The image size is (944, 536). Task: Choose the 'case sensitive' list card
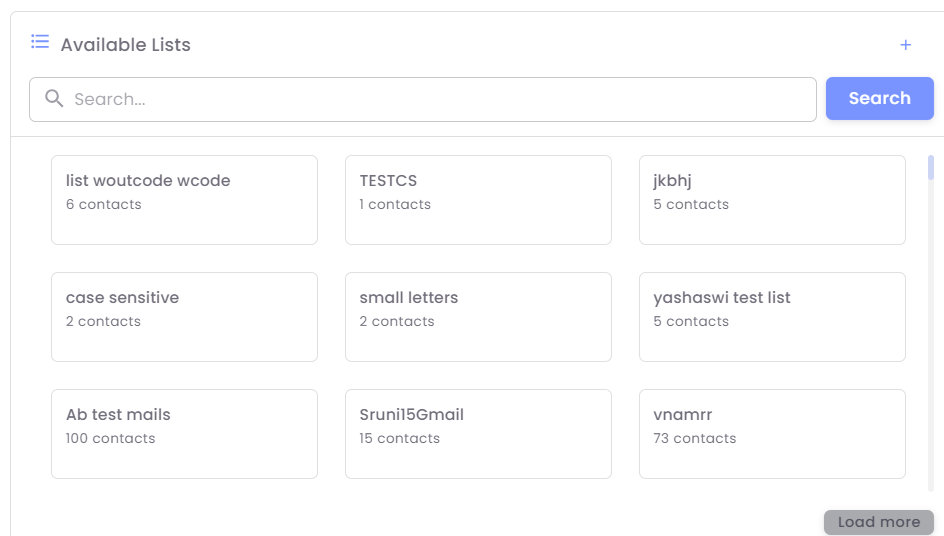(184, 316)
